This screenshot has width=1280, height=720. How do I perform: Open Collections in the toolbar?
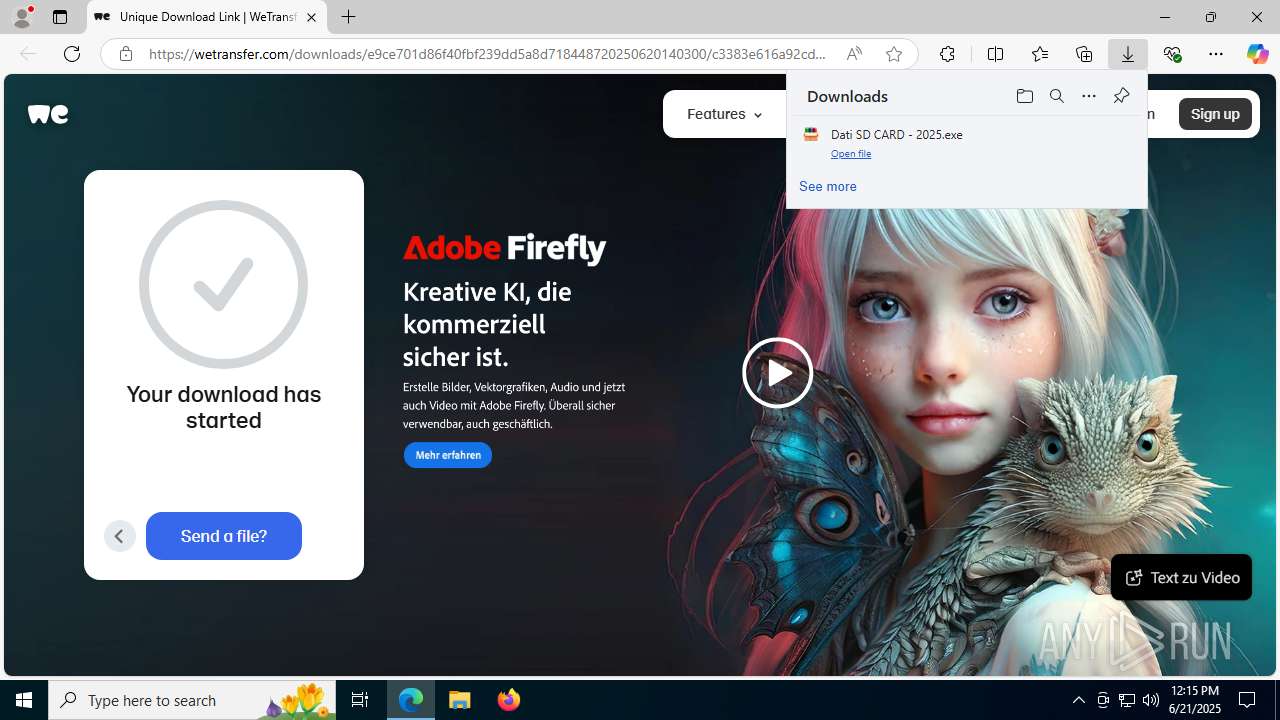1084,54
